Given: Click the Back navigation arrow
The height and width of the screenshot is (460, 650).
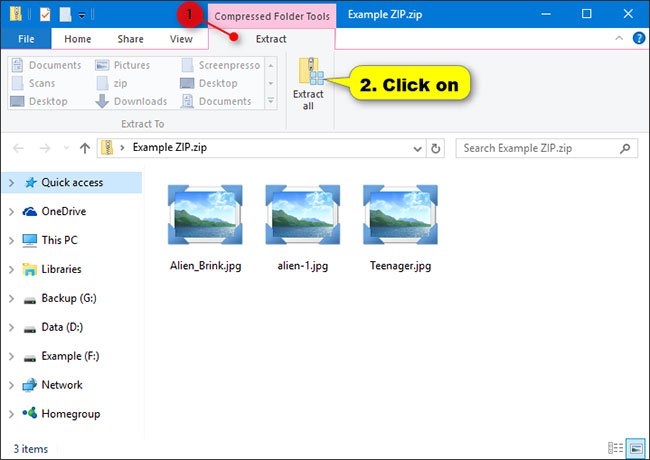Looking at the screenshot, I should [18, 148].
